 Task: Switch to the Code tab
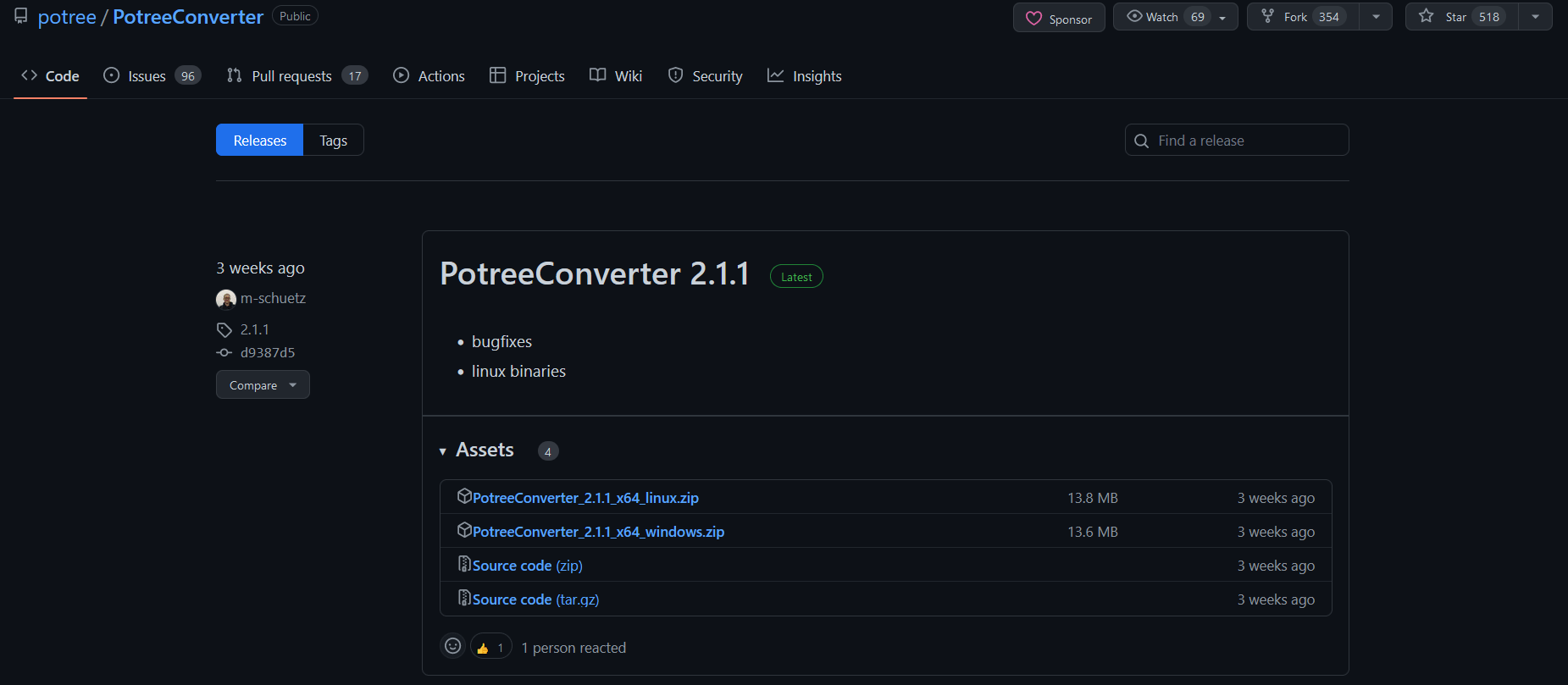point(50,76)
